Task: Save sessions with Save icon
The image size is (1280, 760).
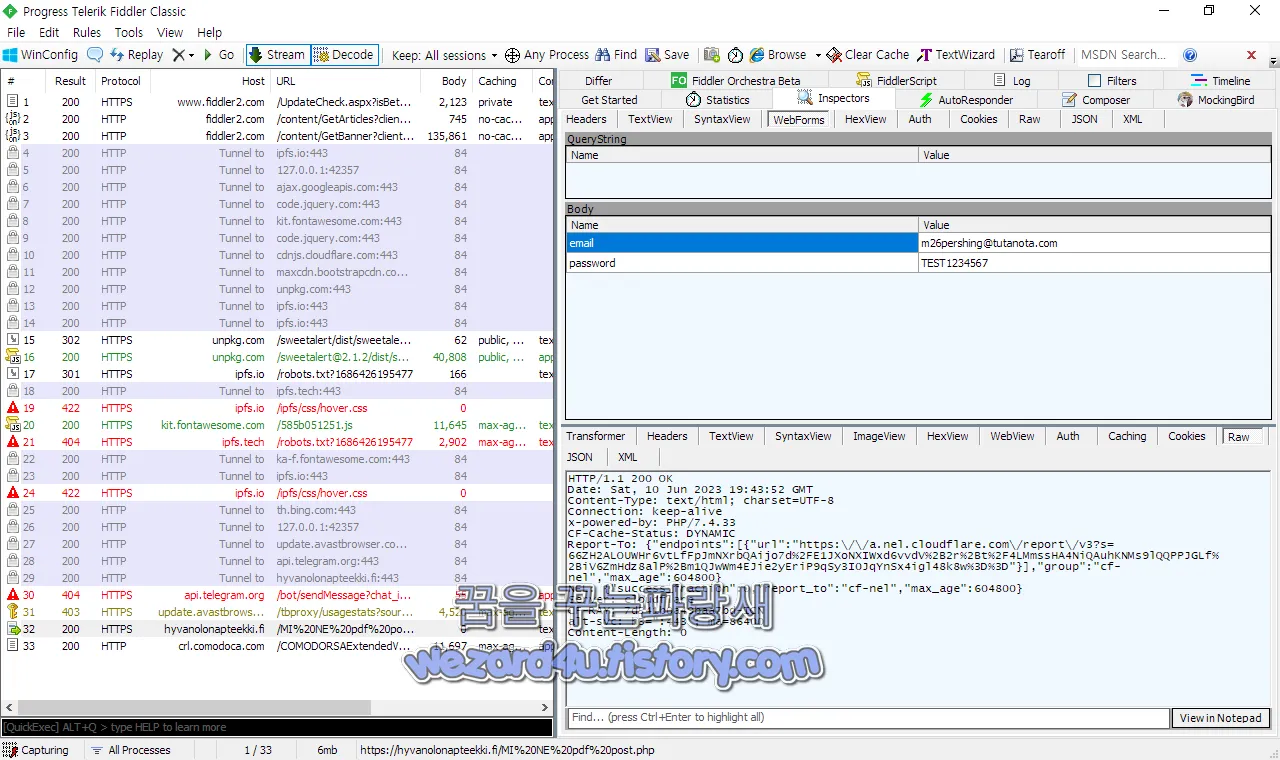Action: coord(667,55)
